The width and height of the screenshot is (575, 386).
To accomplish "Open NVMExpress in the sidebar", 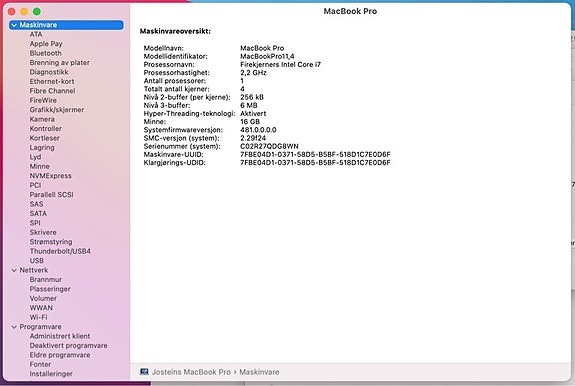I will [x=50, y=176].
